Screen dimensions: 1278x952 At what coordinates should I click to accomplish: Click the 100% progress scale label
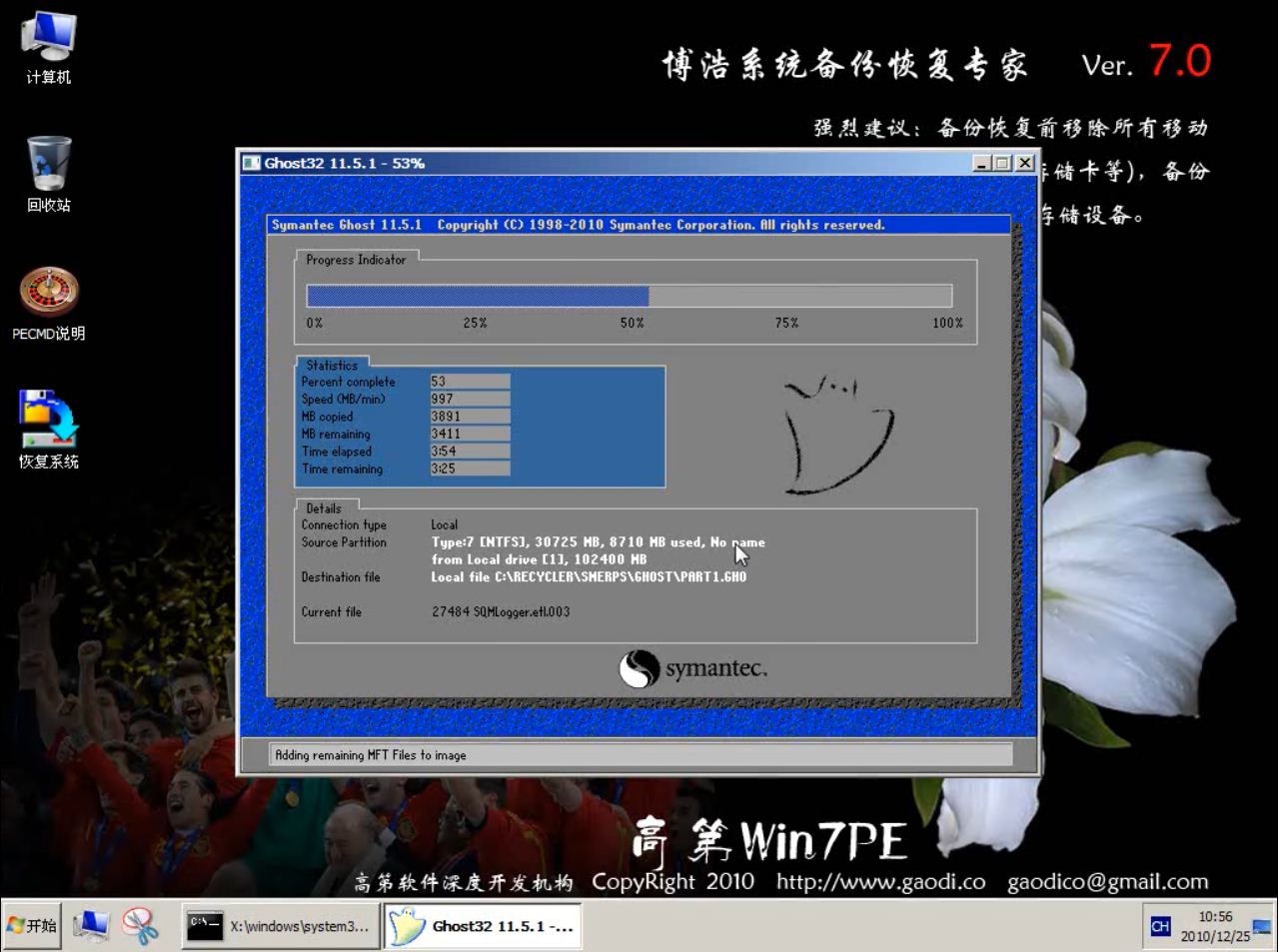point(947,323)
